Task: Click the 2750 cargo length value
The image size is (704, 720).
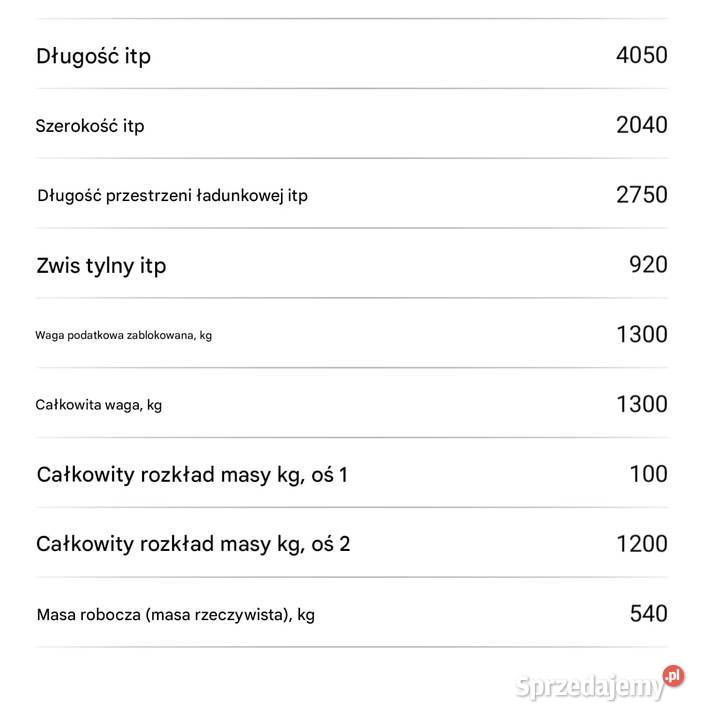Action: [x=642, y=195]
